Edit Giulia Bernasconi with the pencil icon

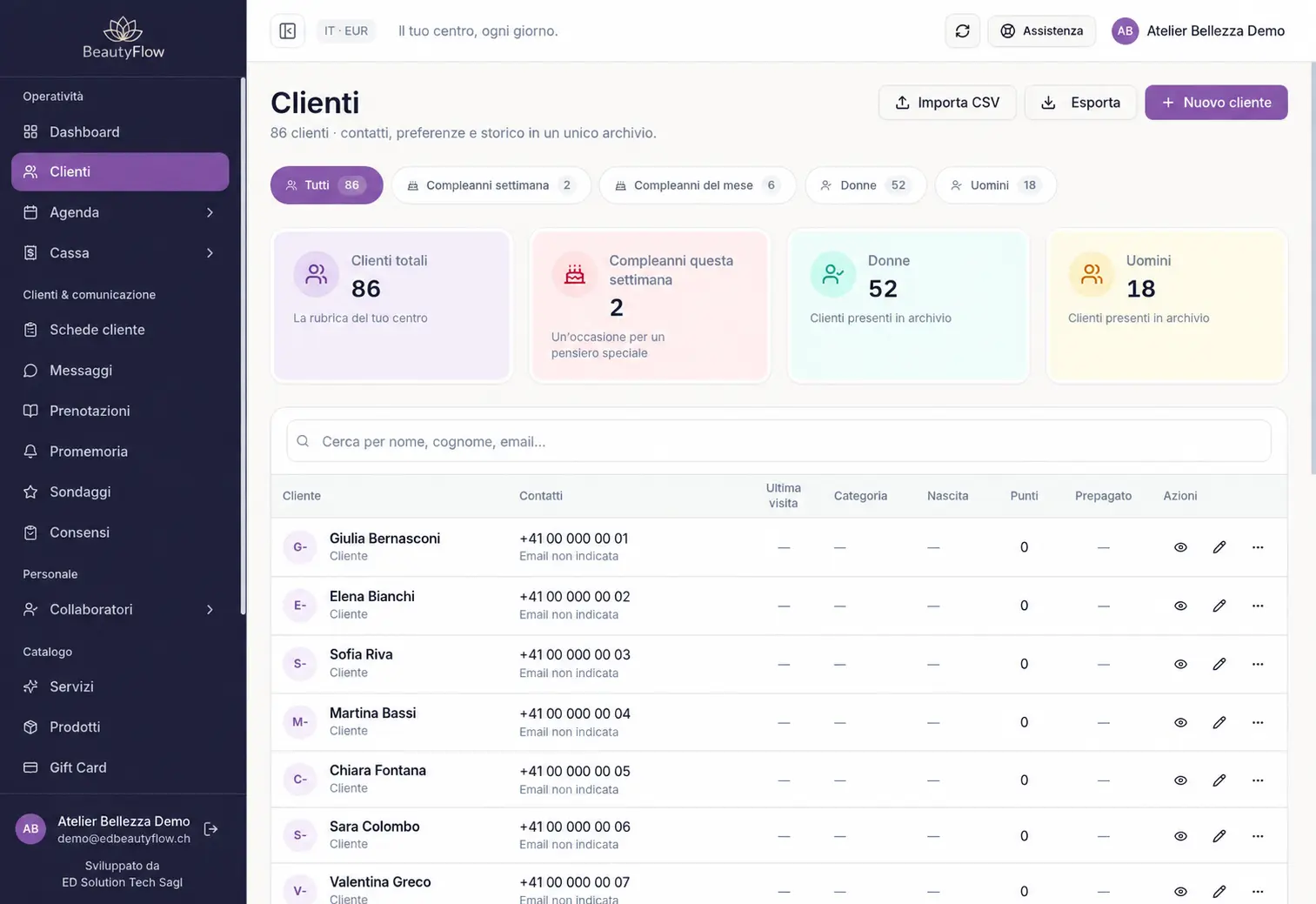coord(1219,547)
